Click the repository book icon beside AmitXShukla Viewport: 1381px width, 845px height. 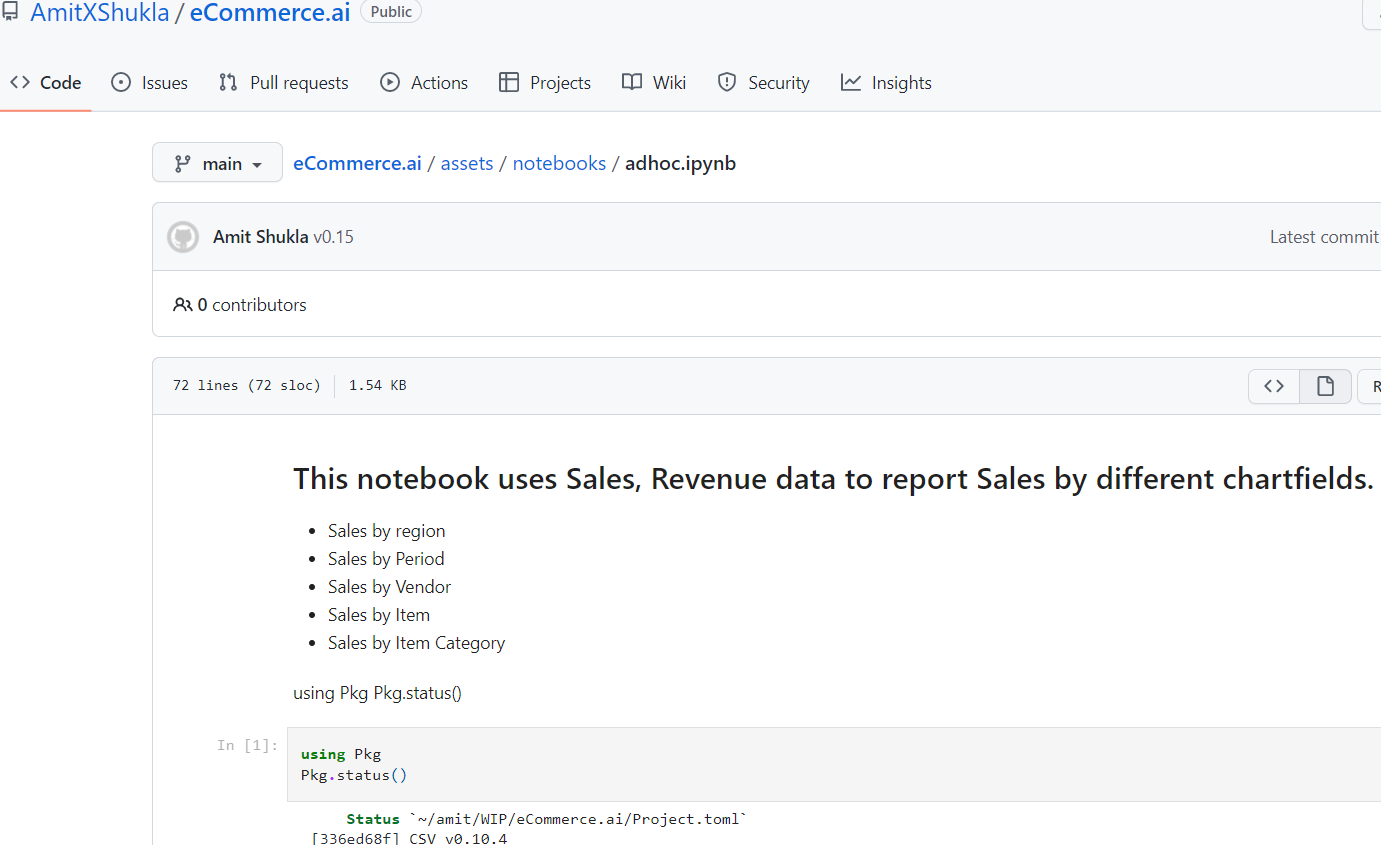(10, 13)
